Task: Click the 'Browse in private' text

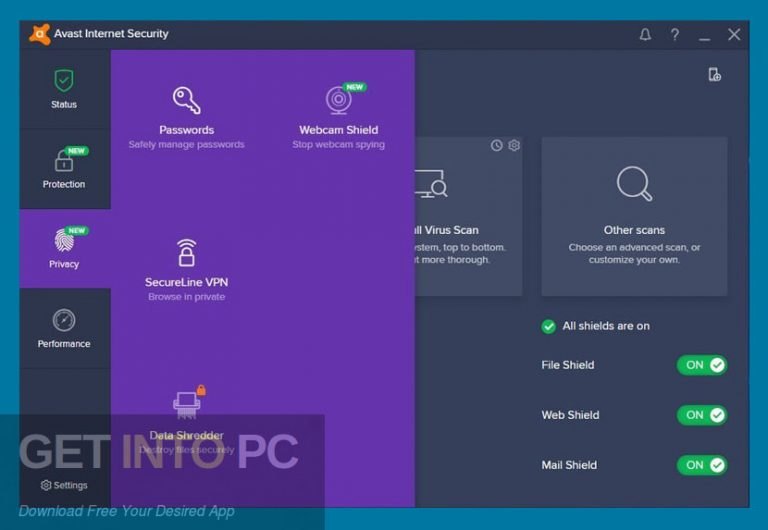Action: 187,297
